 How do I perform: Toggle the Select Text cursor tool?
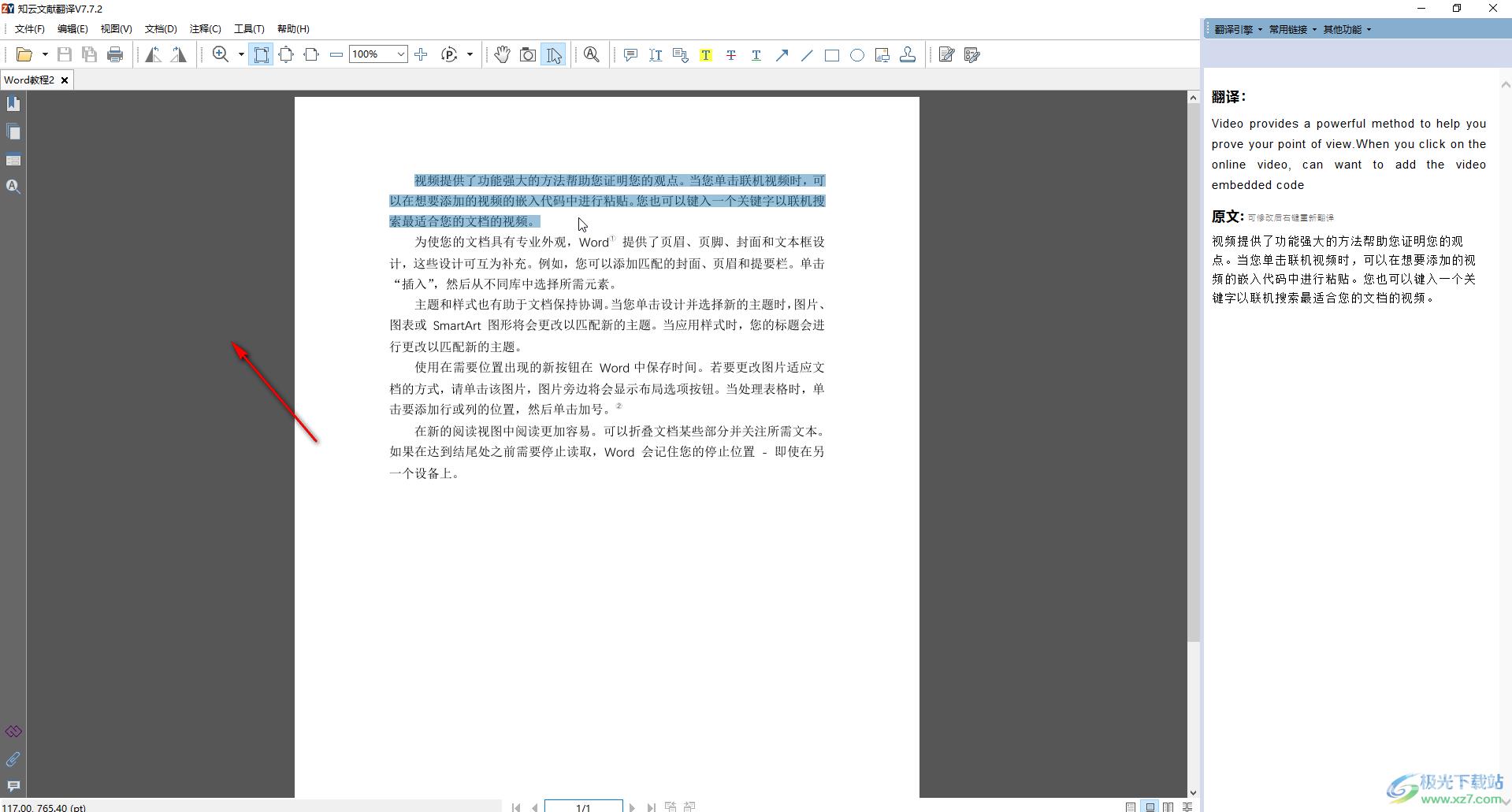[x=554, y=54]
